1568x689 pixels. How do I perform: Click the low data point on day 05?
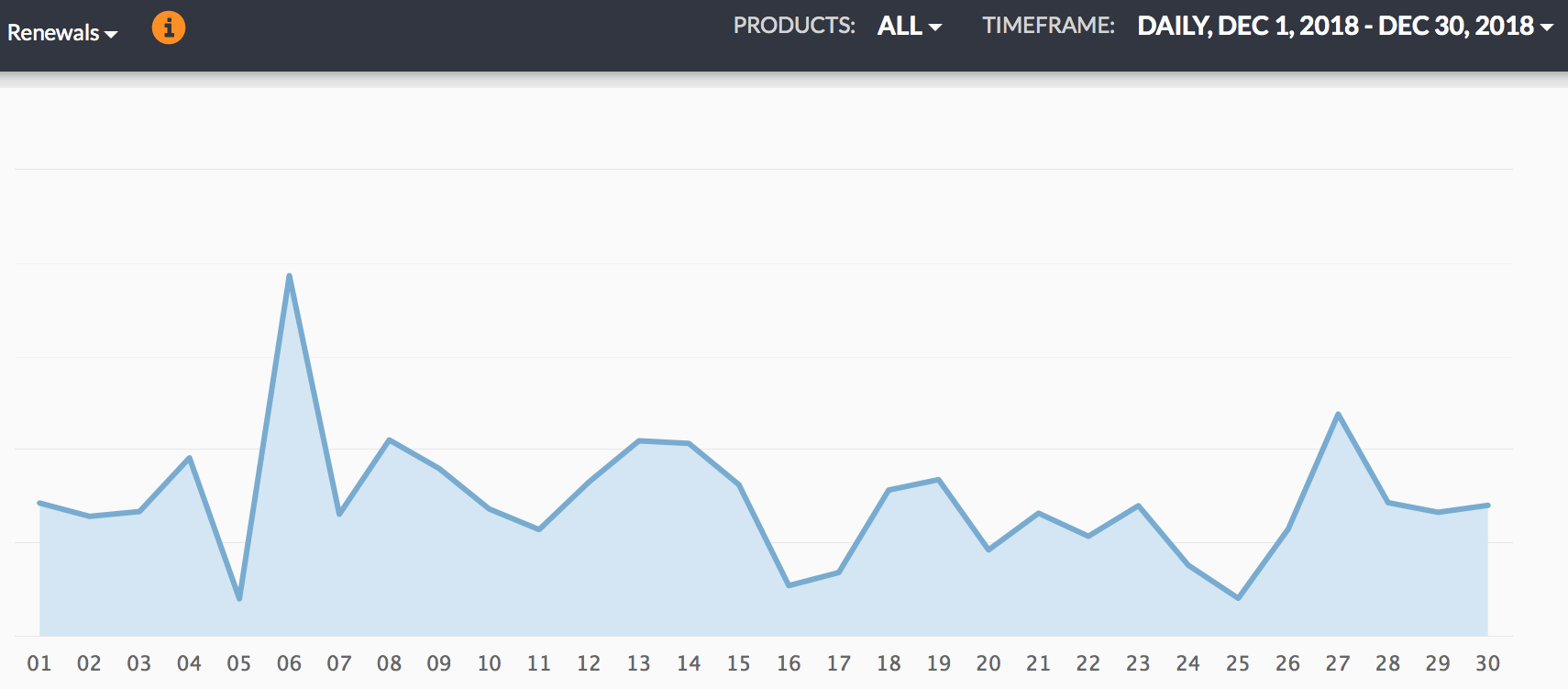tap(239, 599)
